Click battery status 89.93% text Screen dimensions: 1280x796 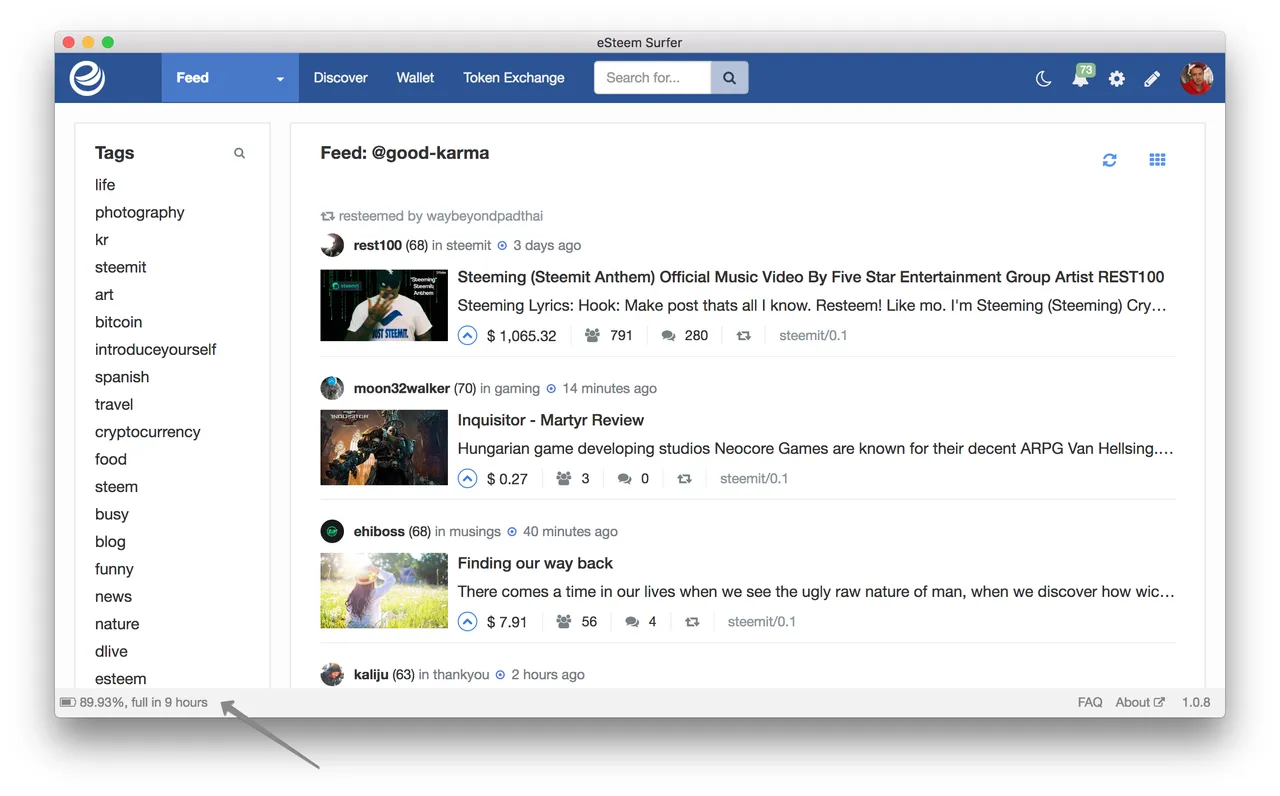coord(143,702)
